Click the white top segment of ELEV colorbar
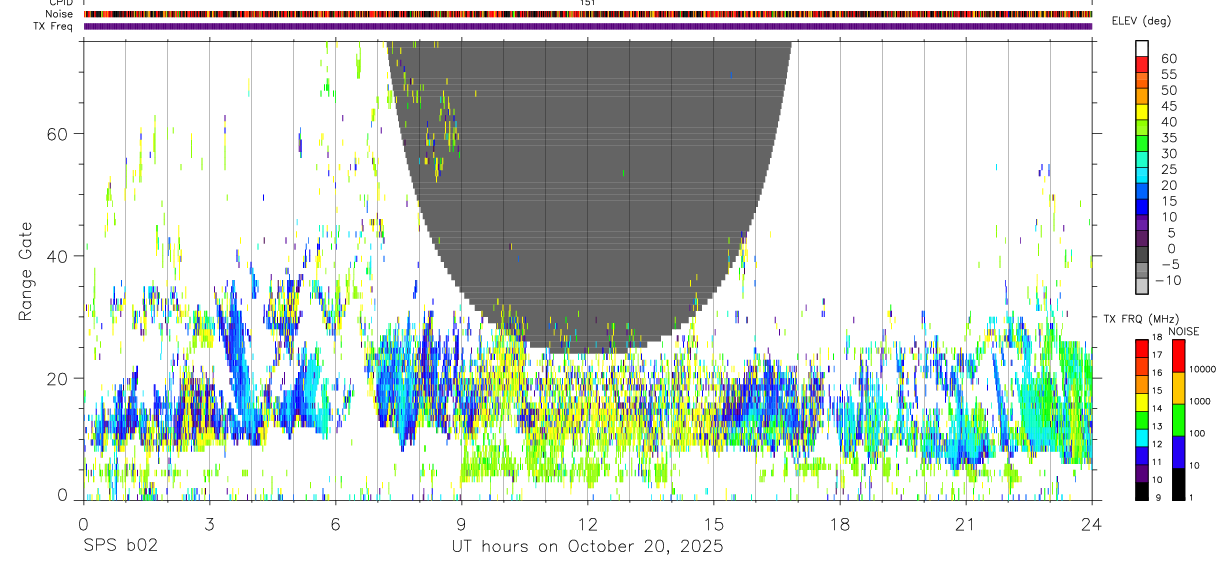Viewport: 1228px width, 567px height. (1142, 49)
